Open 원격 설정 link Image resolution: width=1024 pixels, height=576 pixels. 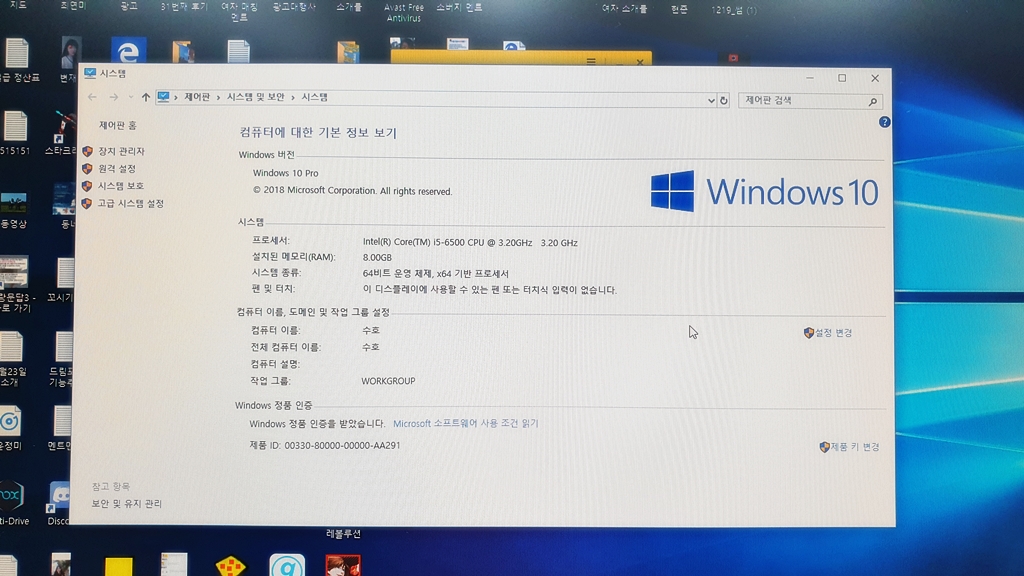tap(116, 168)
